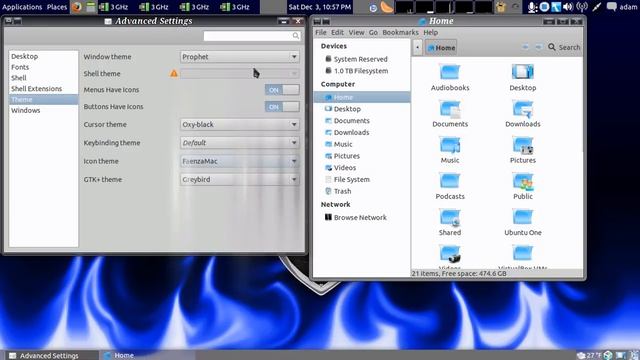Open the Cursor theme dropdown

click(x=240, y=124)
